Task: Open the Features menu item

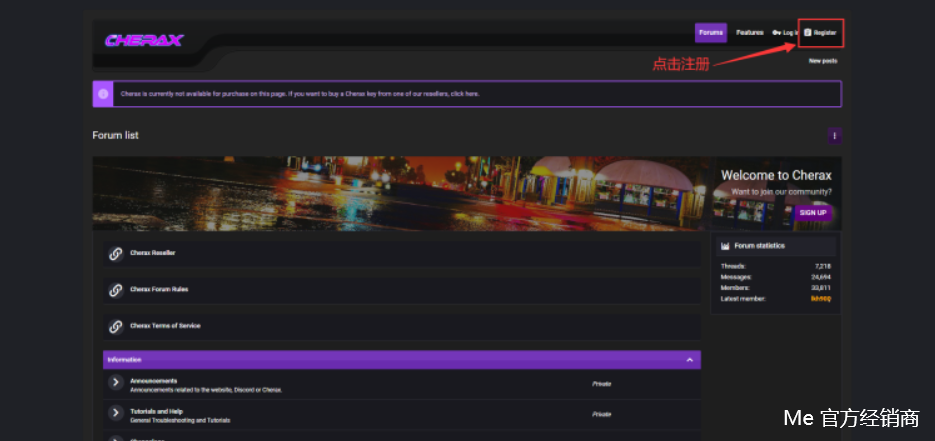Action: click(x=750, y=33)
